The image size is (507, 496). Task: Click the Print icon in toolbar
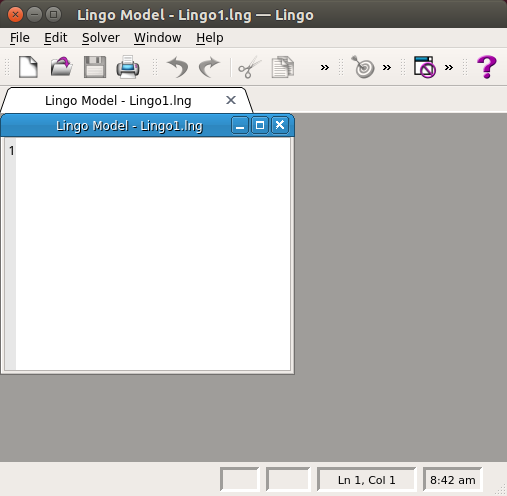(128, 67)
